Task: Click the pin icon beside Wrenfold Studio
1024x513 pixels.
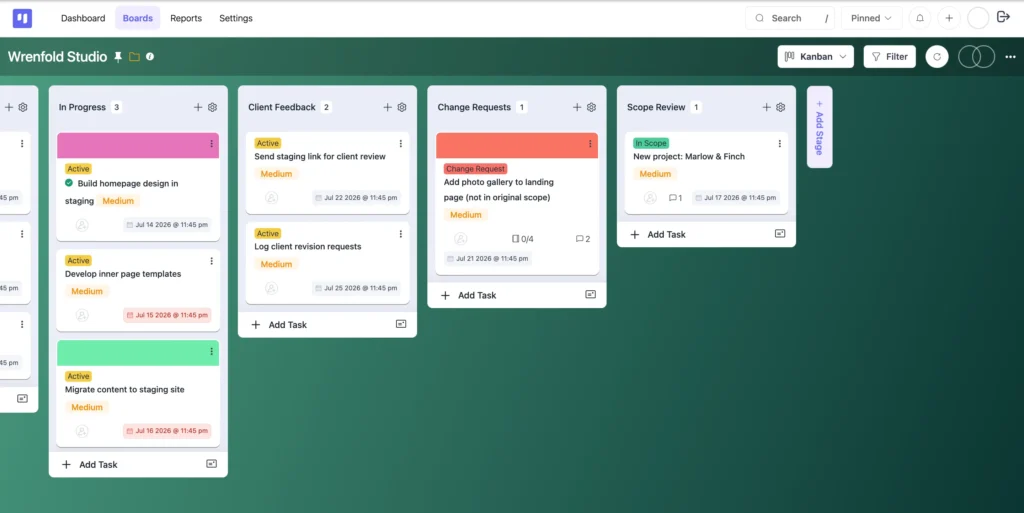Action: [x=118, y=57]
